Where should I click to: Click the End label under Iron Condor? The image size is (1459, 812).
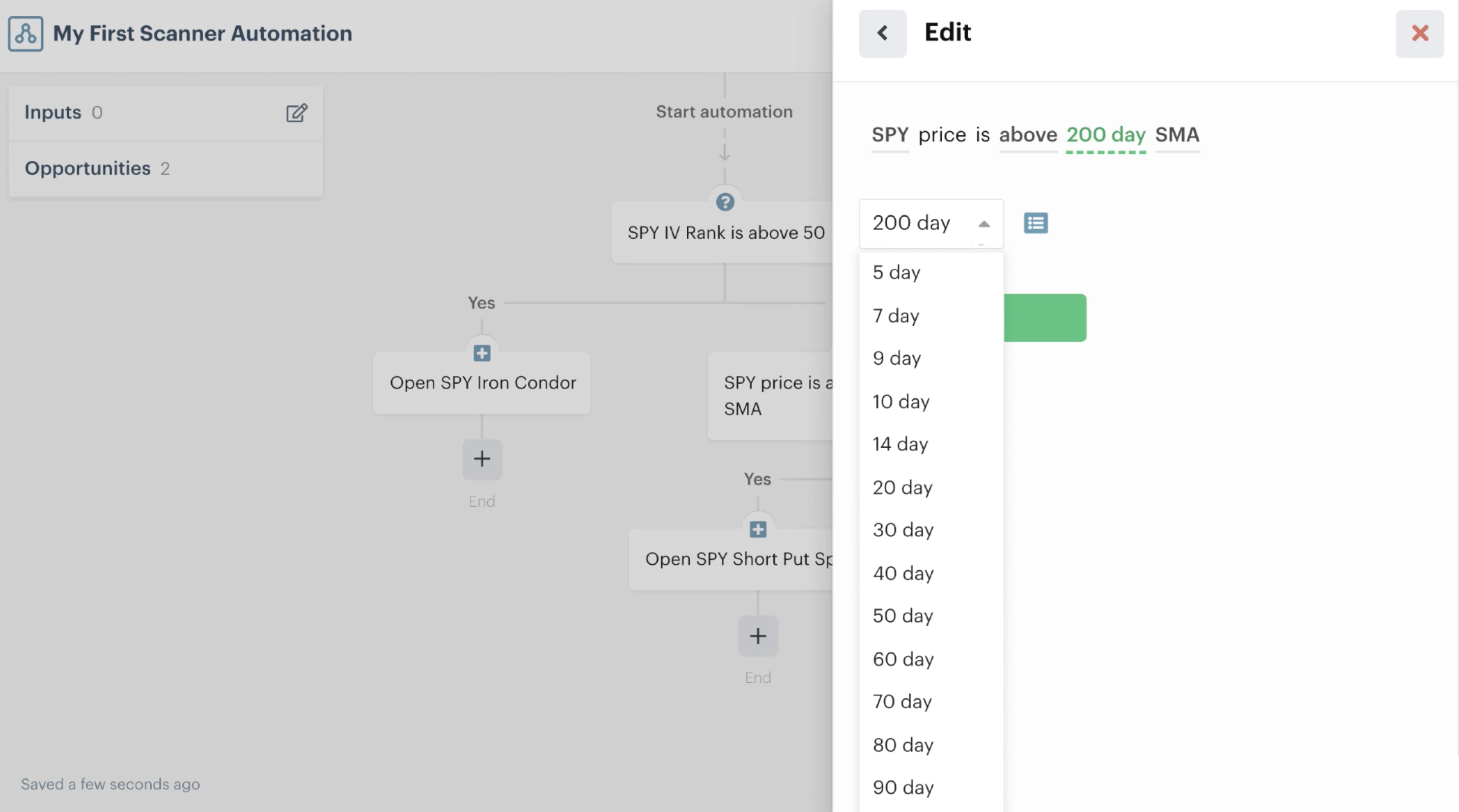(x=482, y=501)
